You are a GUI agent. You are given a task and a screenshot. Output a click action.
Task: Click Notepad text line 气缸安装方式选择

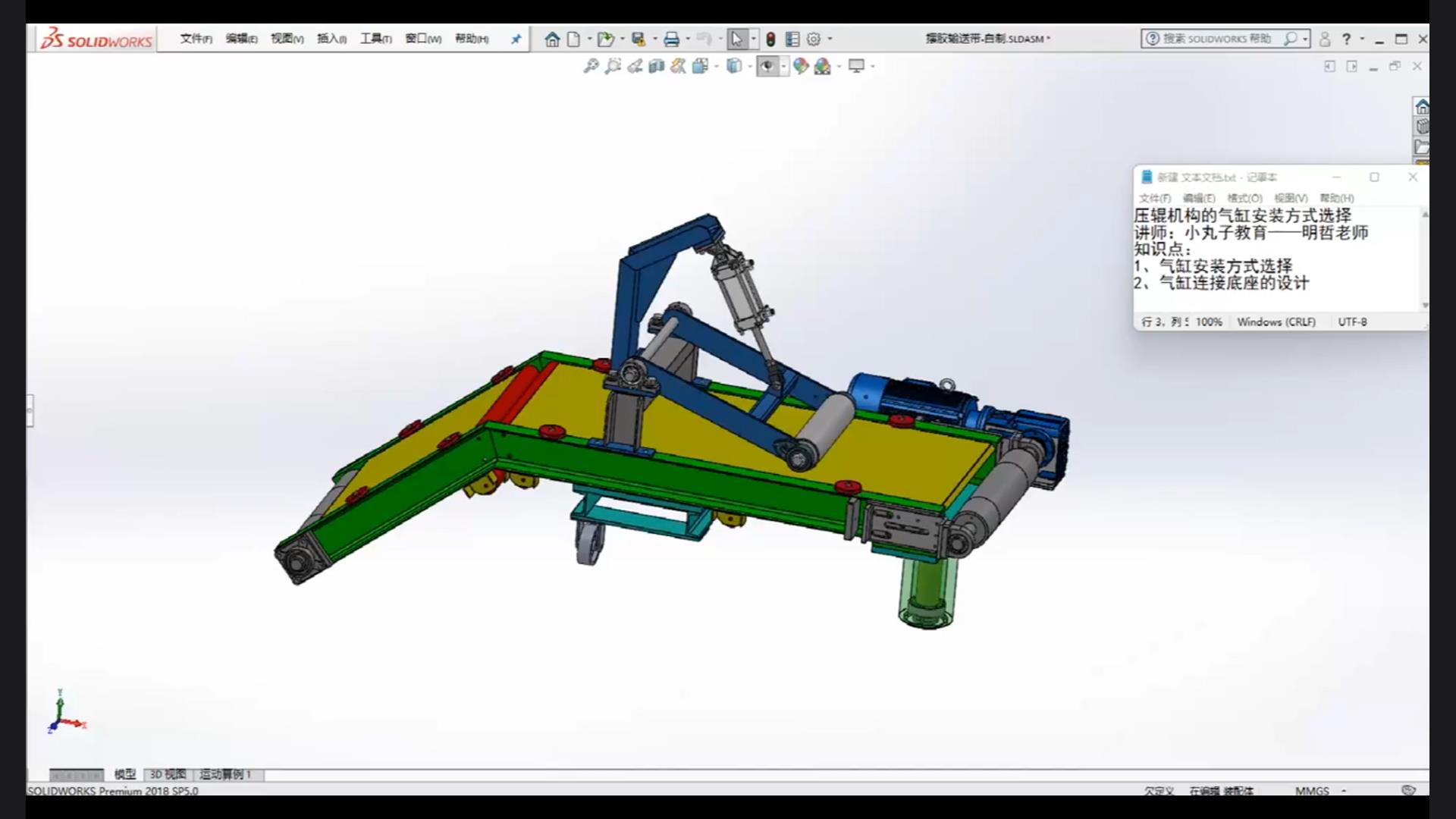tap(1225, 266)
